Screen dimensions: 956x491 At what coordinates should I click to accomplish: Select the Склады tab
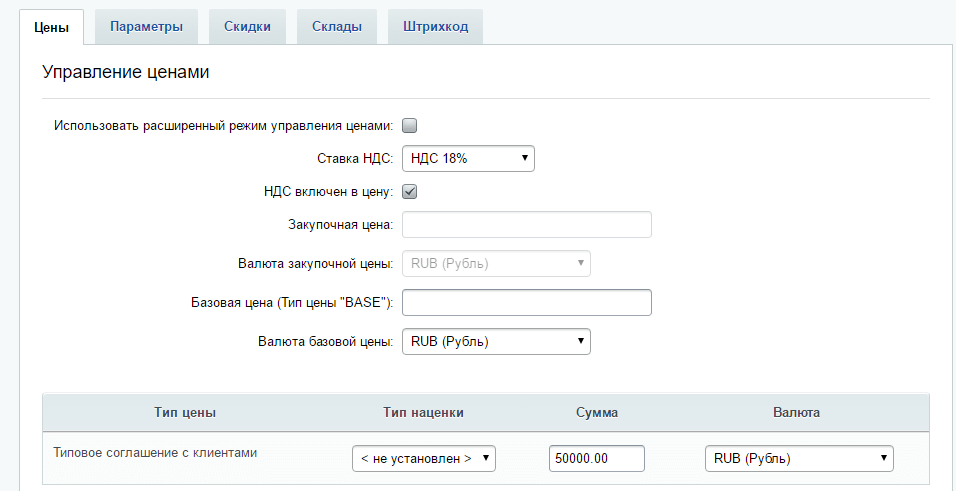pyautogui.click(x=336, y=27)
